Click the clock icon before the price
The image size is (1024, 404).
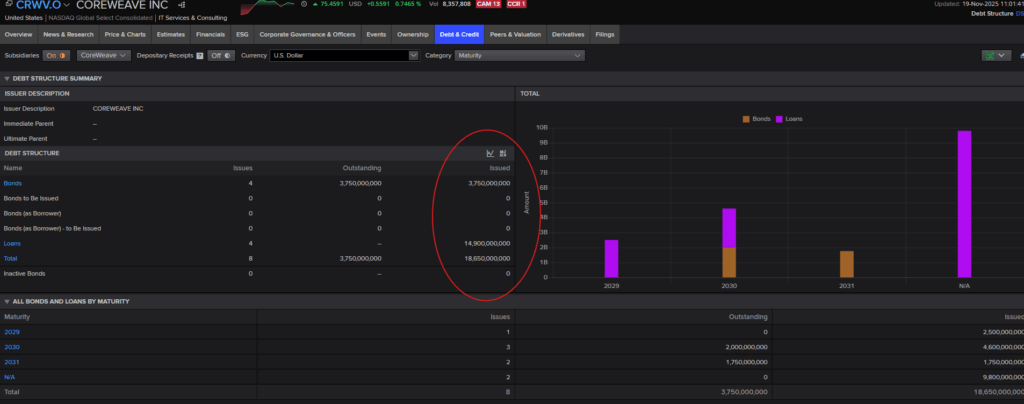pos(304,4)
